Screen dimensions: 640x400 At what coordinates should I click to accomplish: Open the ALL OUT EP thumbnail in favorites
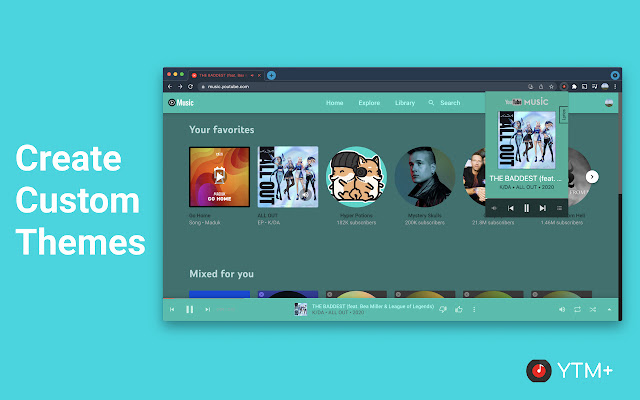tap(288, 177)
